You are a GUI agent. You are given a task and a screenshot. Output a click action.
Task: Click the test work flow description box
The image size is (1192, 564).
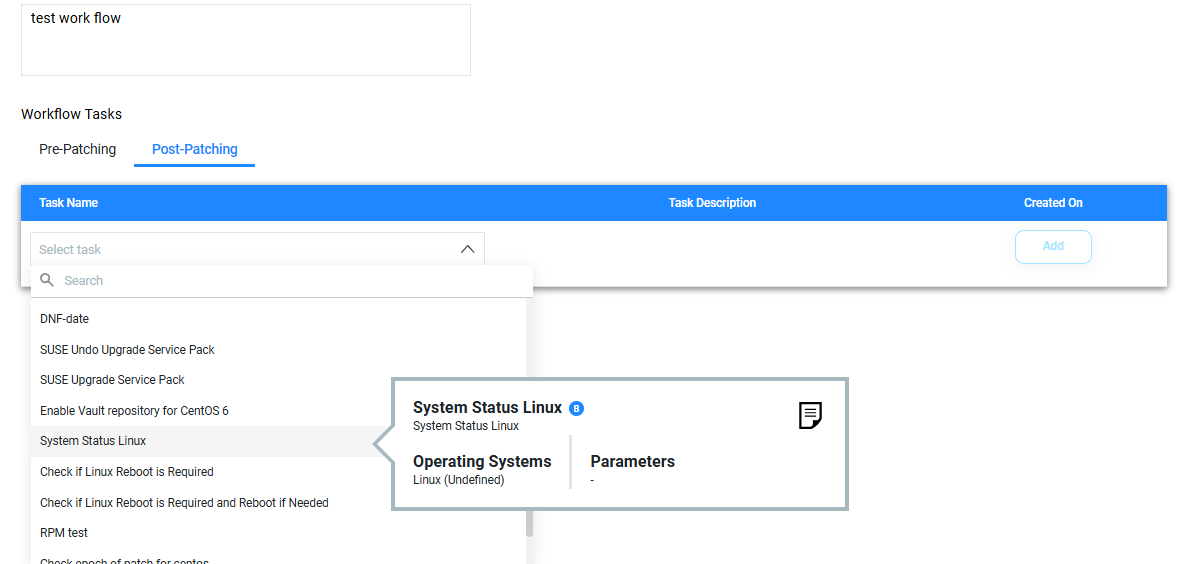click(x=246, y=40)
